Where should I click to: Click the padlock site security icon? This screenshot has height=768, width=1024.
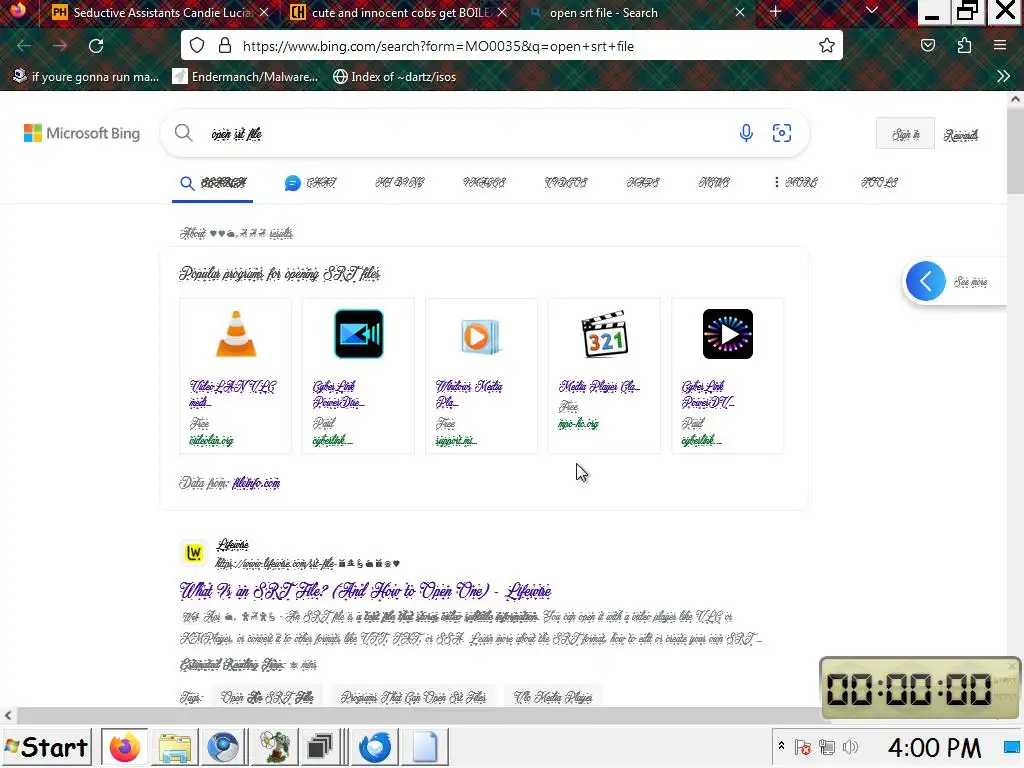tap(225, 46)
